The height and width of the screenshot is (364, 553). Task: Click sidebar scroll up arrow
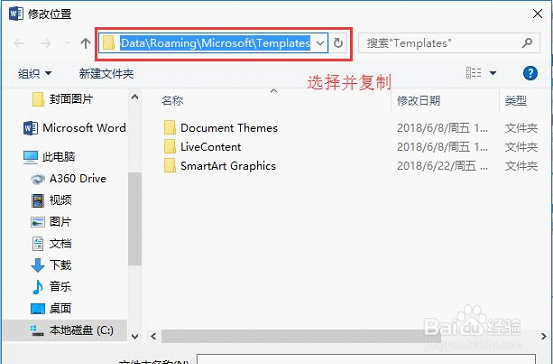click(135, 97)
